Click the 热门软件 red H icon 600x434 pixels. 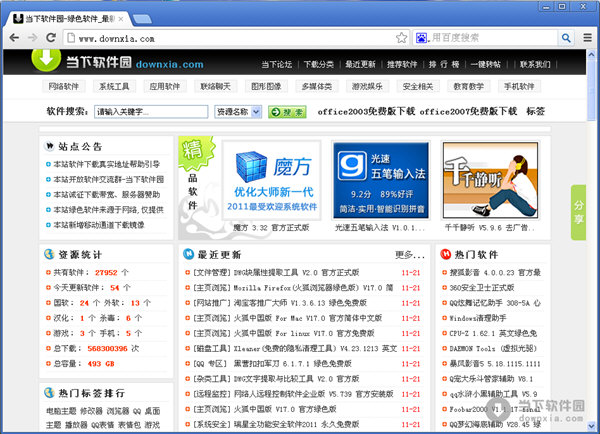coord(445,254)
